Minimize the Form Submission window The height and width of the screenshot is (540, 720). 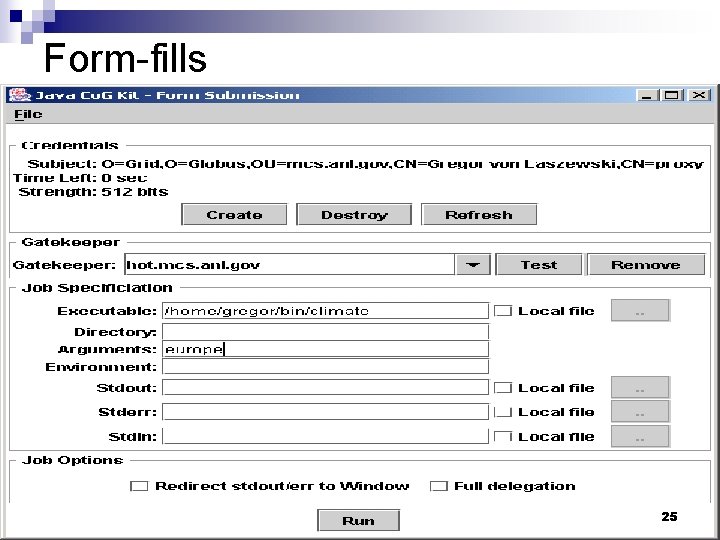[x=647, y=95]
